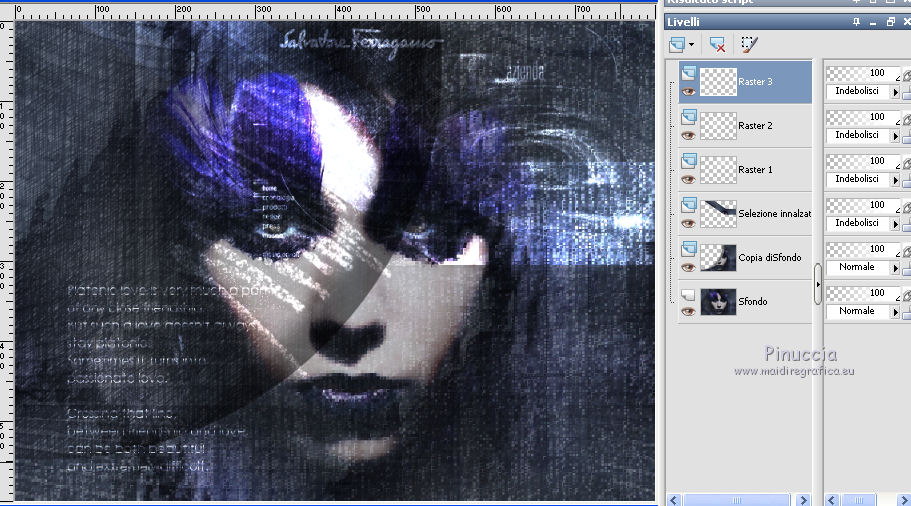Select the Copia di Sfondo layer
911x506 pixels.
pos(745,259)
